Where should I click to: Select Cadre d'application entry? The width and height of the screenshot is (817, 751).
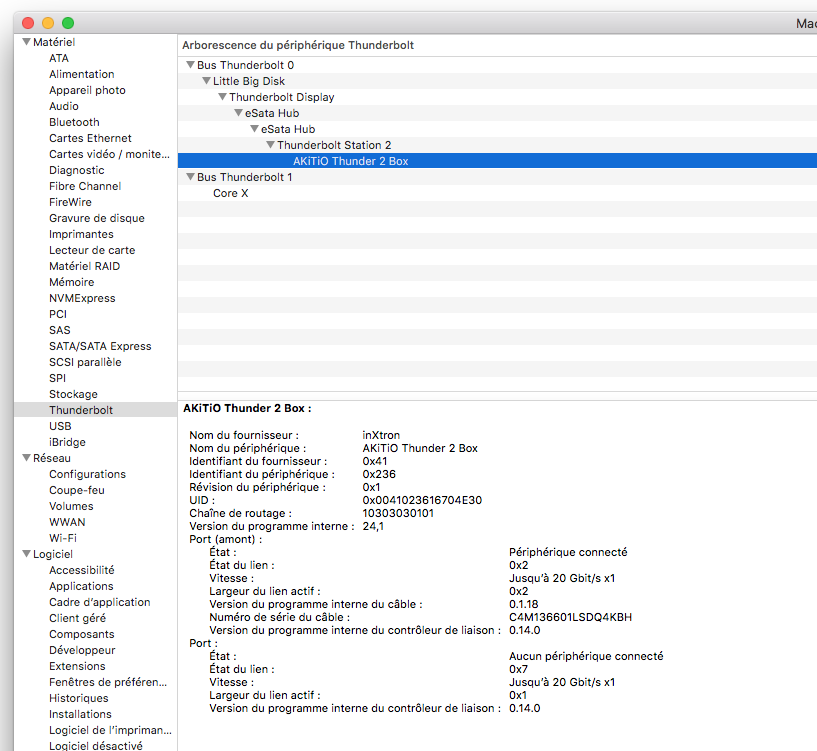[x=100, y=602]
